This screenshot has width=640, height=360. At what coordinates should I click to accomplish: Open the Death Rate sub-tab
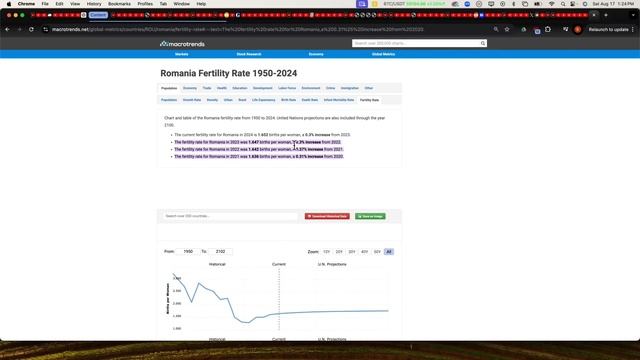pyautogui.click(x=309, y=100)
